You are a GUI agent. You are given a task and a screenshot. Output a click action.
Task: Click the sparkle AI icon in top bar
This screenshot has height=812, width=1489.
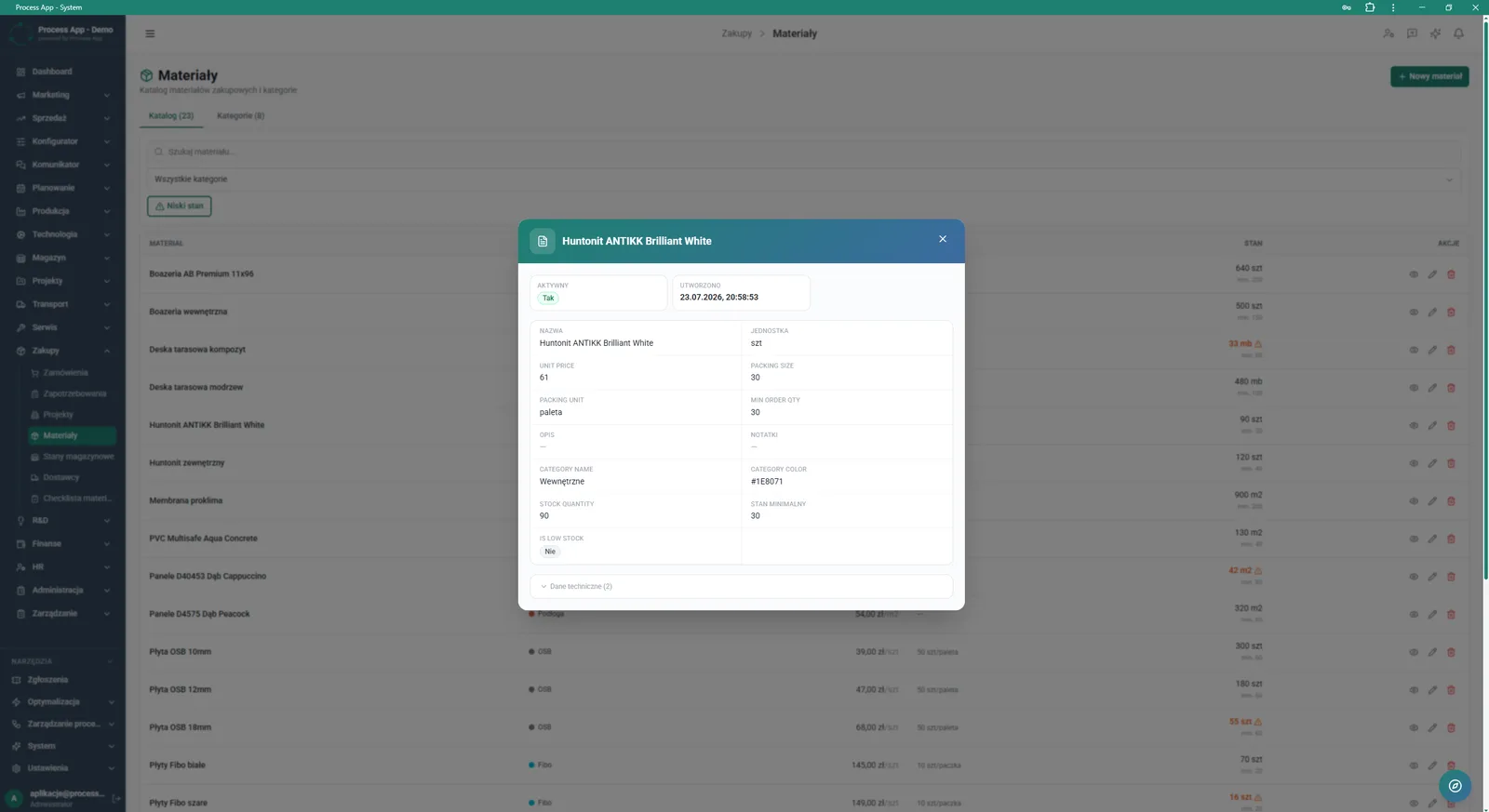[1435, 33]
